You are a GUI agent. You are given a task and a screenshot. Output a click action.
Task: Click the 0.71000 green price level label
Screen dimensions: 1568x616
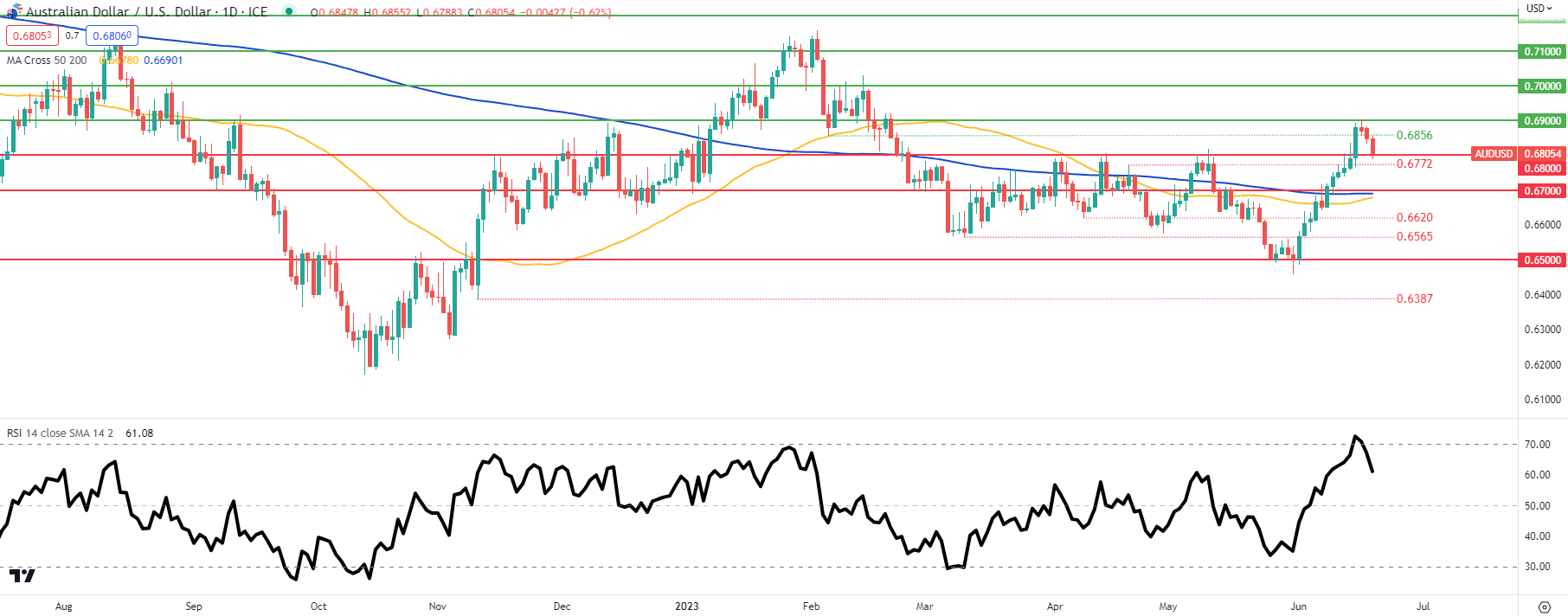(x=1543, y=52)
